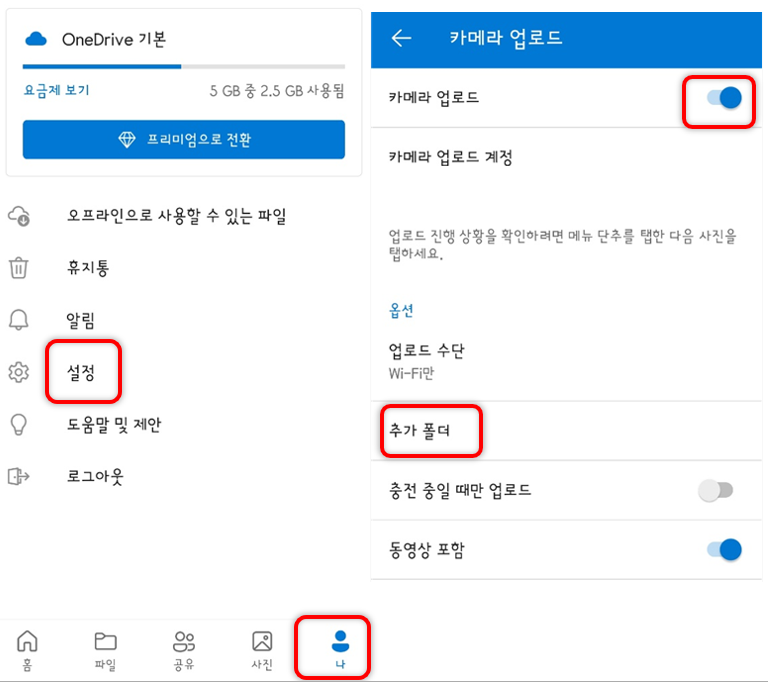768x682 pixels.
Task: Open 업로드 수단 Wi-Fi만 option
Action: click(x=566, y=362)
